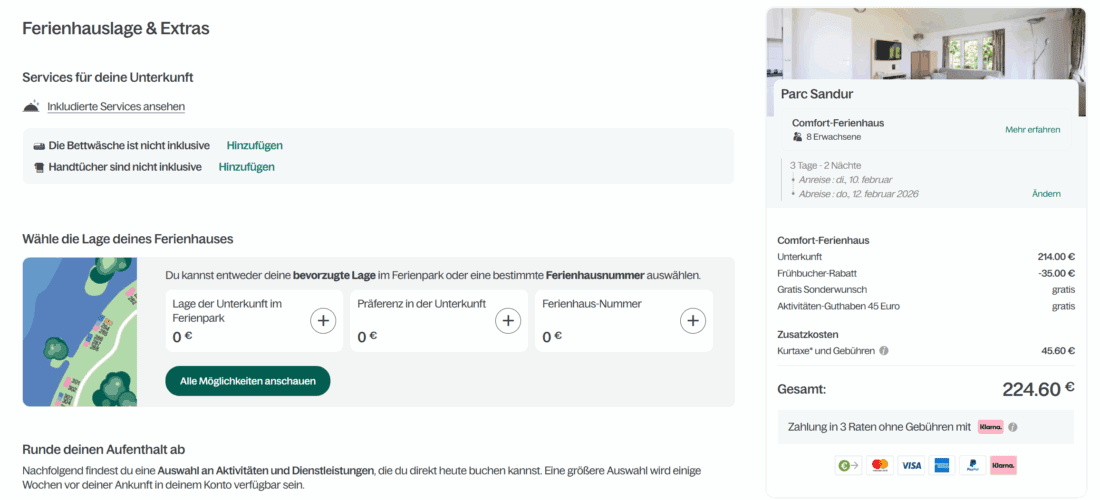Click the holiday park map thumbnail
The image size is (1100, 500).
point(80,332)
